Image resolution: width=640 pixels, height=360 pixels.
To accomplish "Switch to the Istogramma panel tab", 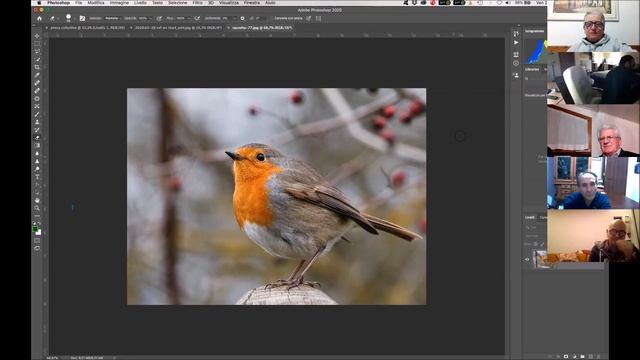I will (x=534, y=31).
